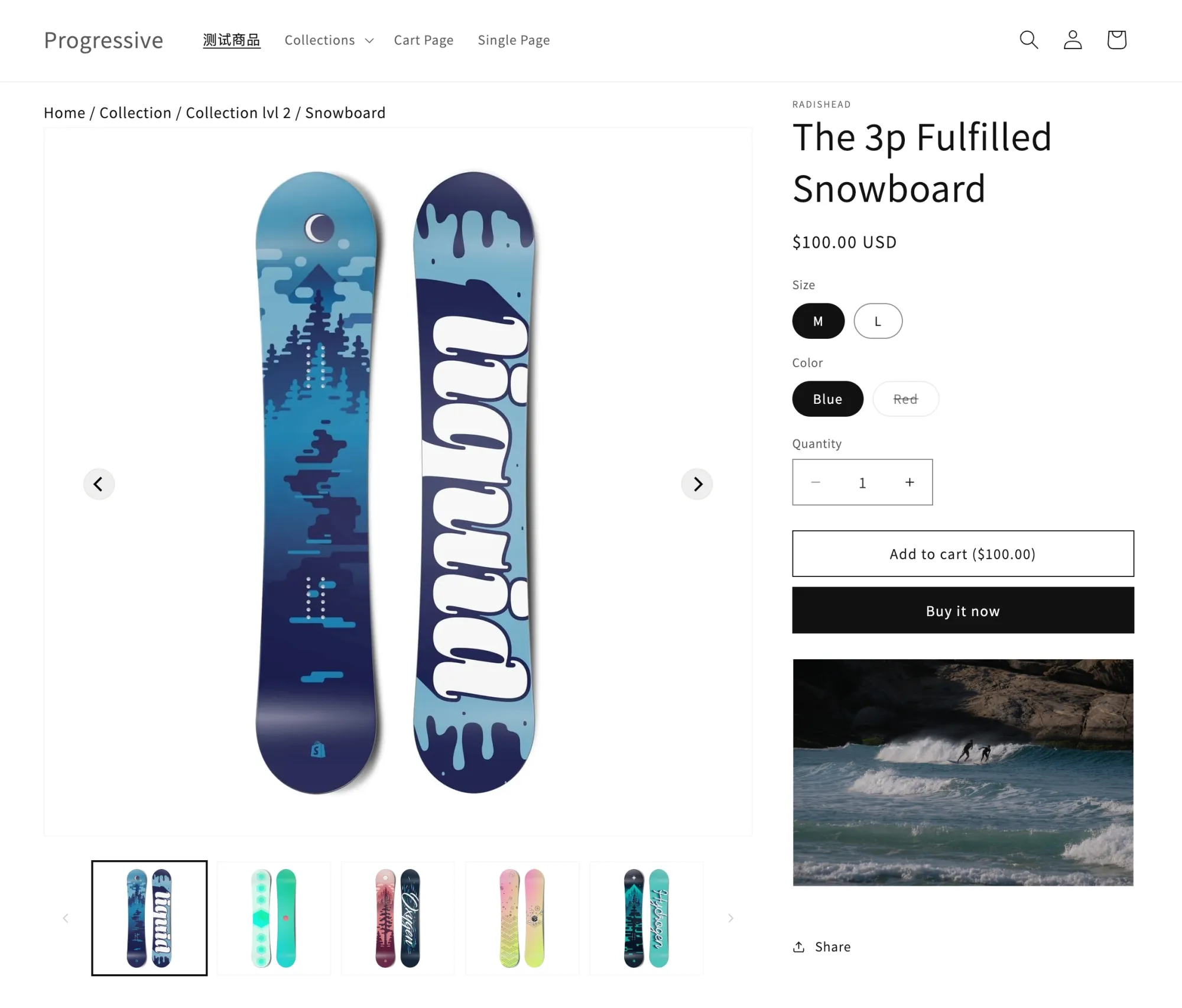The height and width of the screenshot is (1008, 1182).
Task: Select the Red color swatch option
Action: click(x=905, y=399)
